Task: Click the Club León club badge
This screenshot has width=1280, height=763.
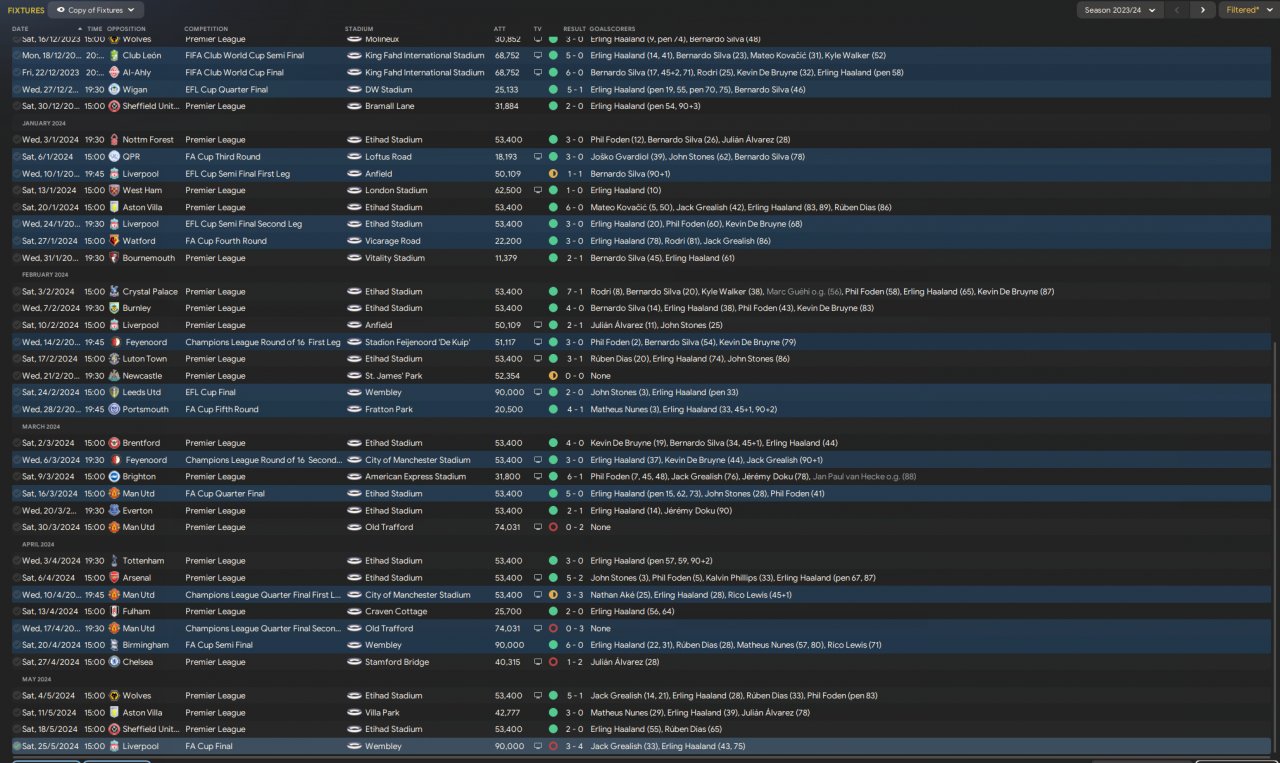Action: coord(114,56)
